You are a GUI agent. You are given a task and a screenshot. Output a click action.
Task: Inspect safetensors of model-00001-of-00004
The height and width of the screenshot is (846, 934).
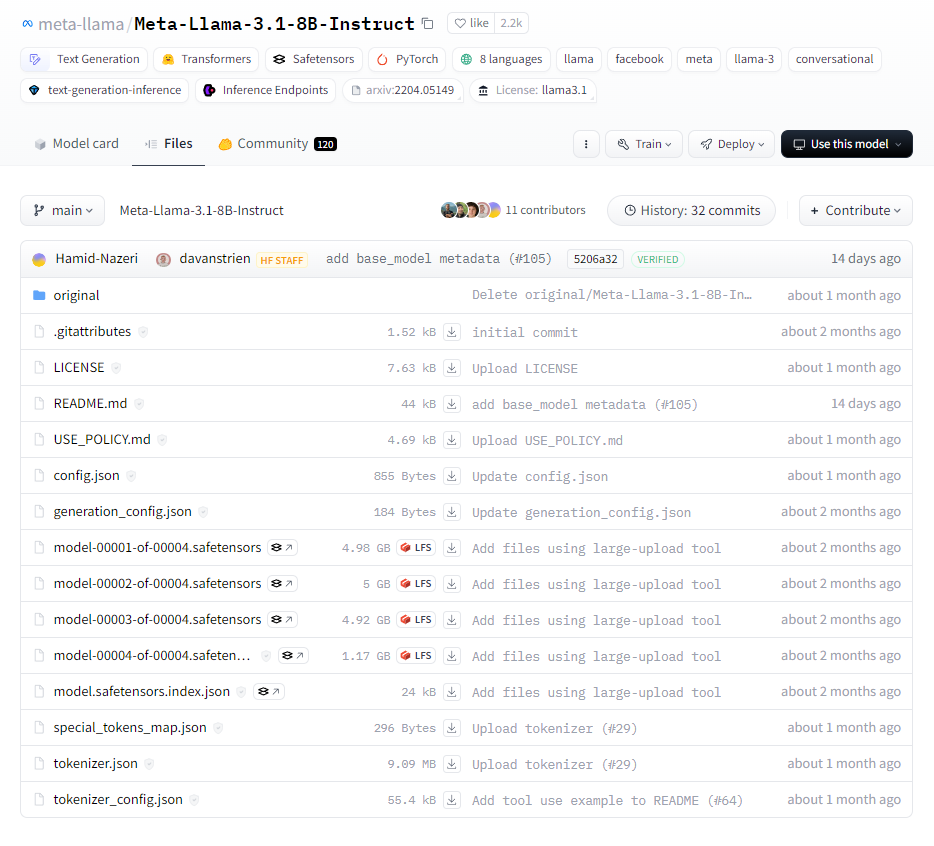pyautogui.click(x=282, y=548)
